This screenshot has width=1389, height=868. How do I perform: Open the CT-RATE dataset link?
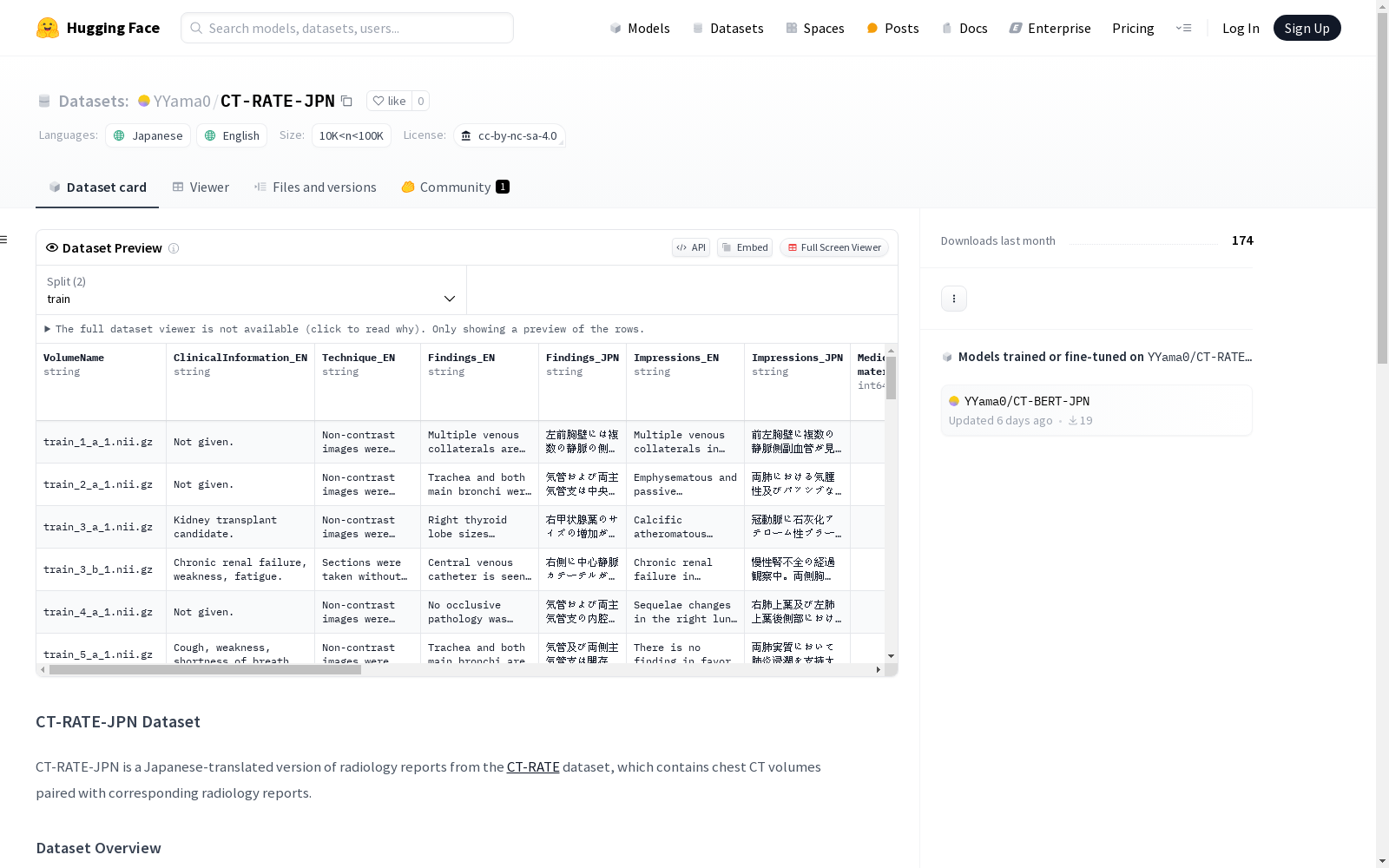pyautogui.click(x=533, y=767)
